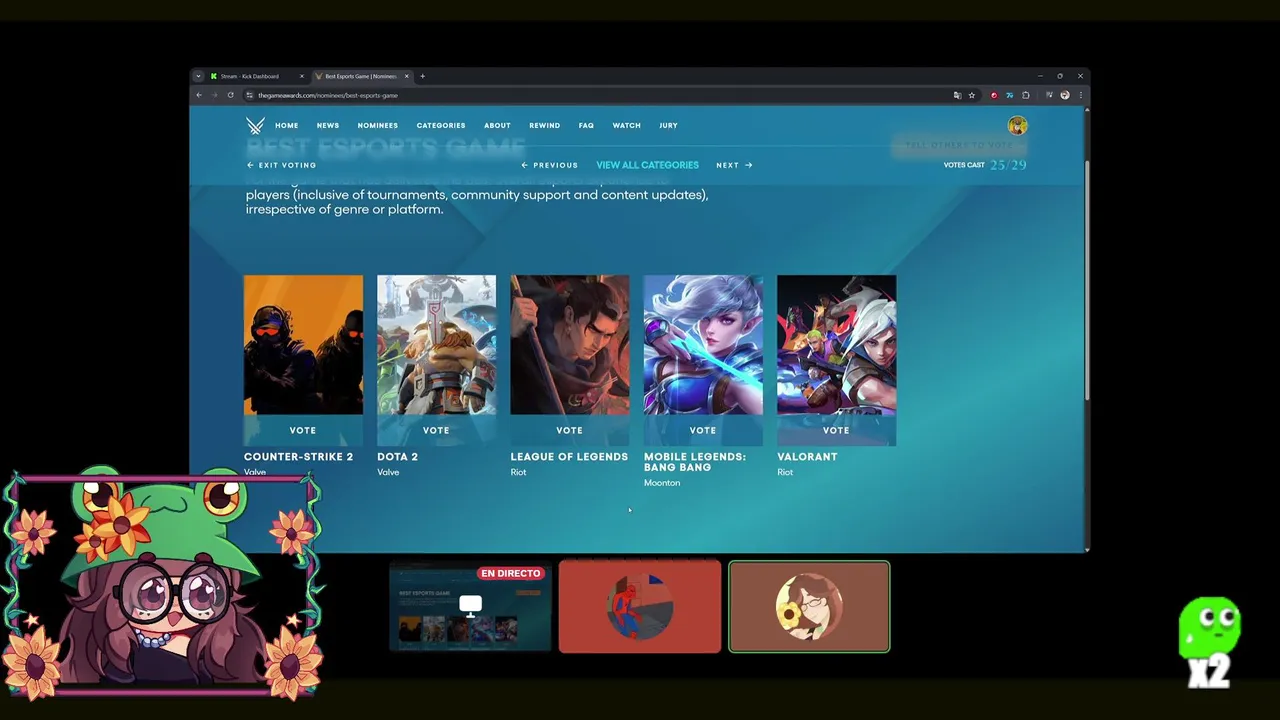Screen dimensions: 1280x720
Task: Open the NEWS menu item
Action: (x=328, y=126)
